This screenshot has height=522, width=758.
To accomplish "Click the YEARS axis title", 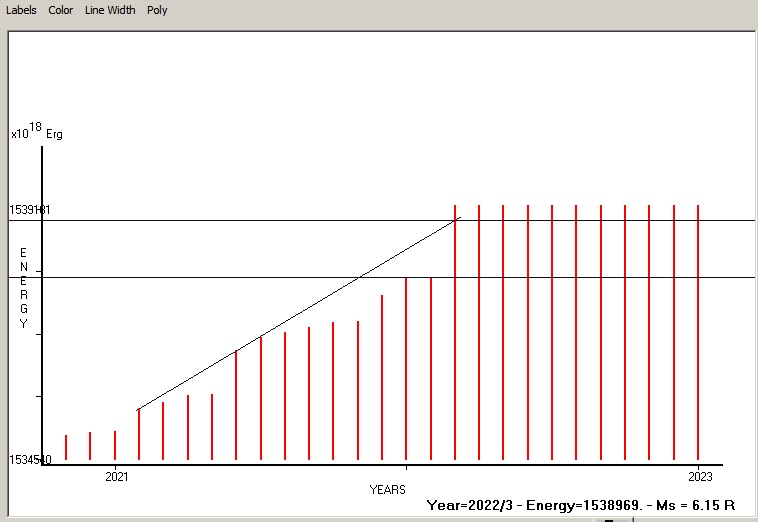I will click(387, 489).
